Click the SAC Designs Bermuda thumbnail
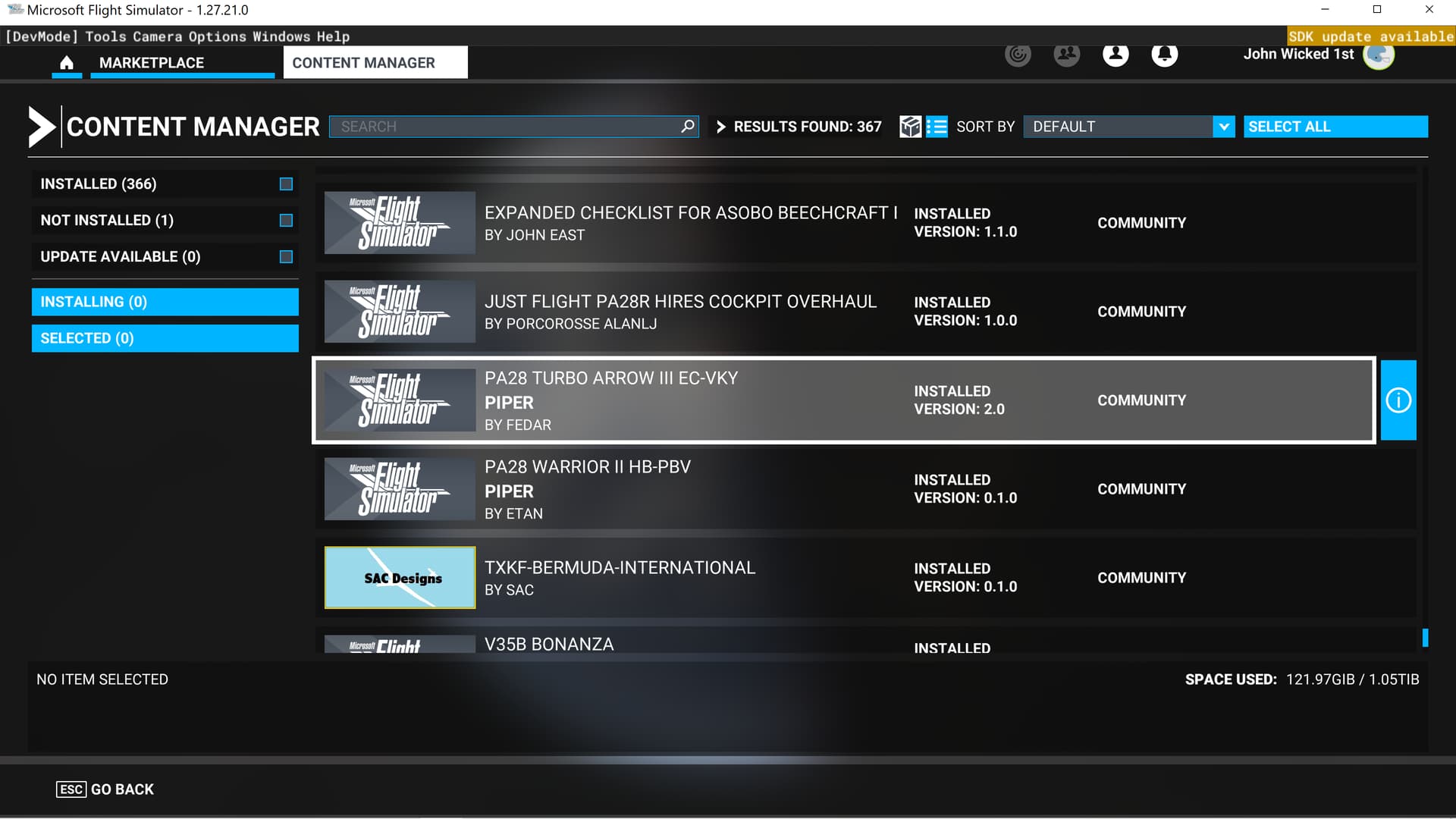This screenshot has height=819, width=1456. click(x=400, y=578)
